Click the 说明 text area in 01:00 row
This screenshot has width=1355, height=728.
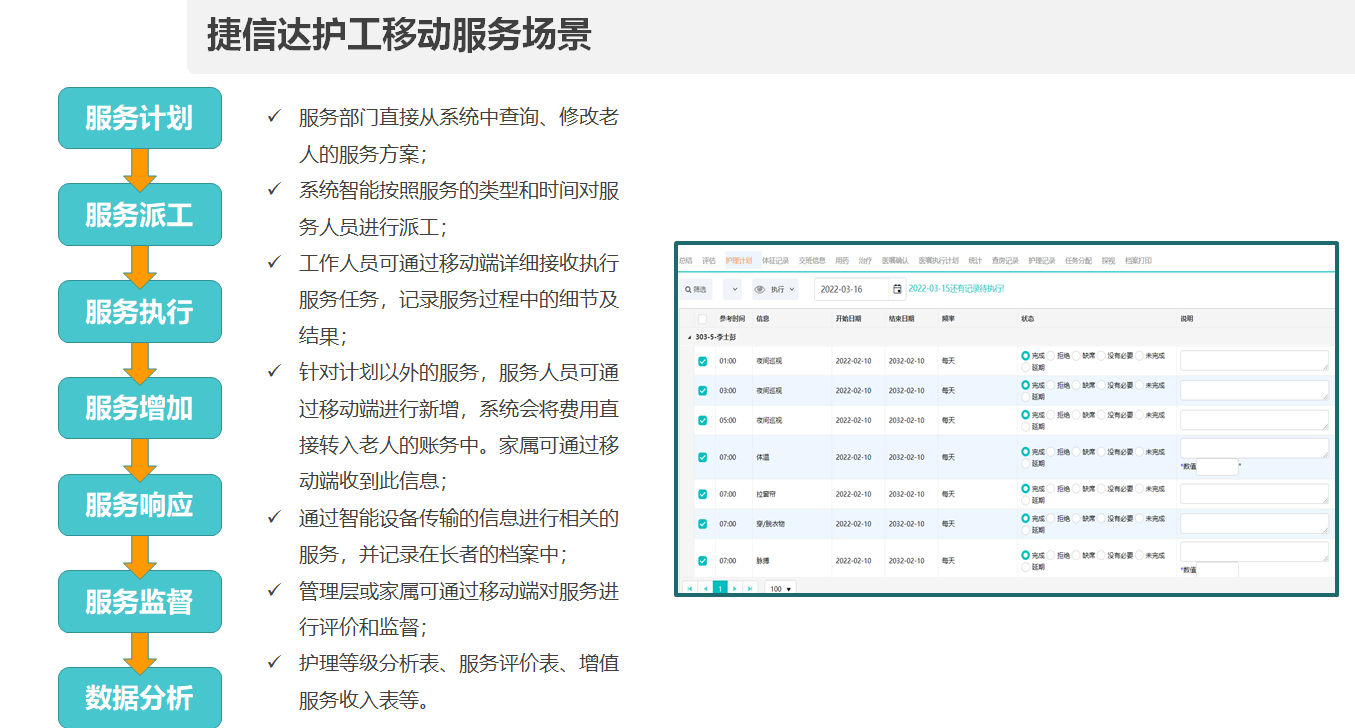pos(1255,361)
